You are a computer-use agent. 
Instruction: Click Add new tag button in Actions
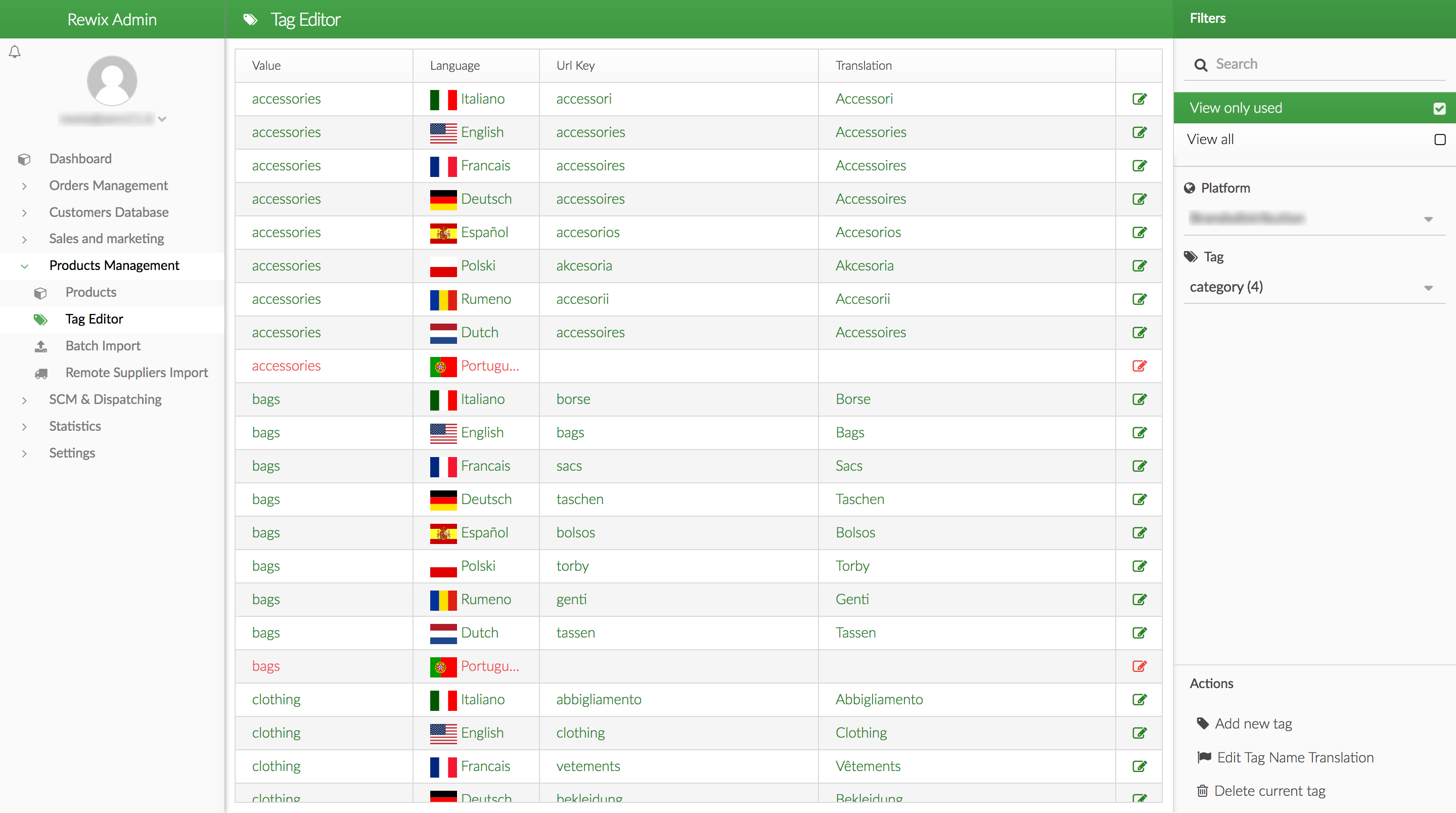click(1253, 723)
